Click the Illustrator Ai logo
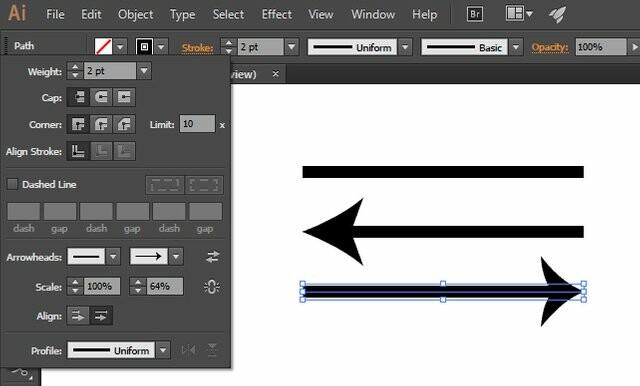 [x=17, y=13]
